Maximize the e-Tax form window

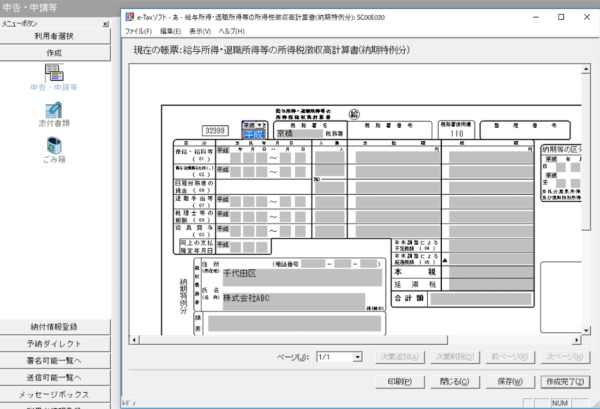561,17
